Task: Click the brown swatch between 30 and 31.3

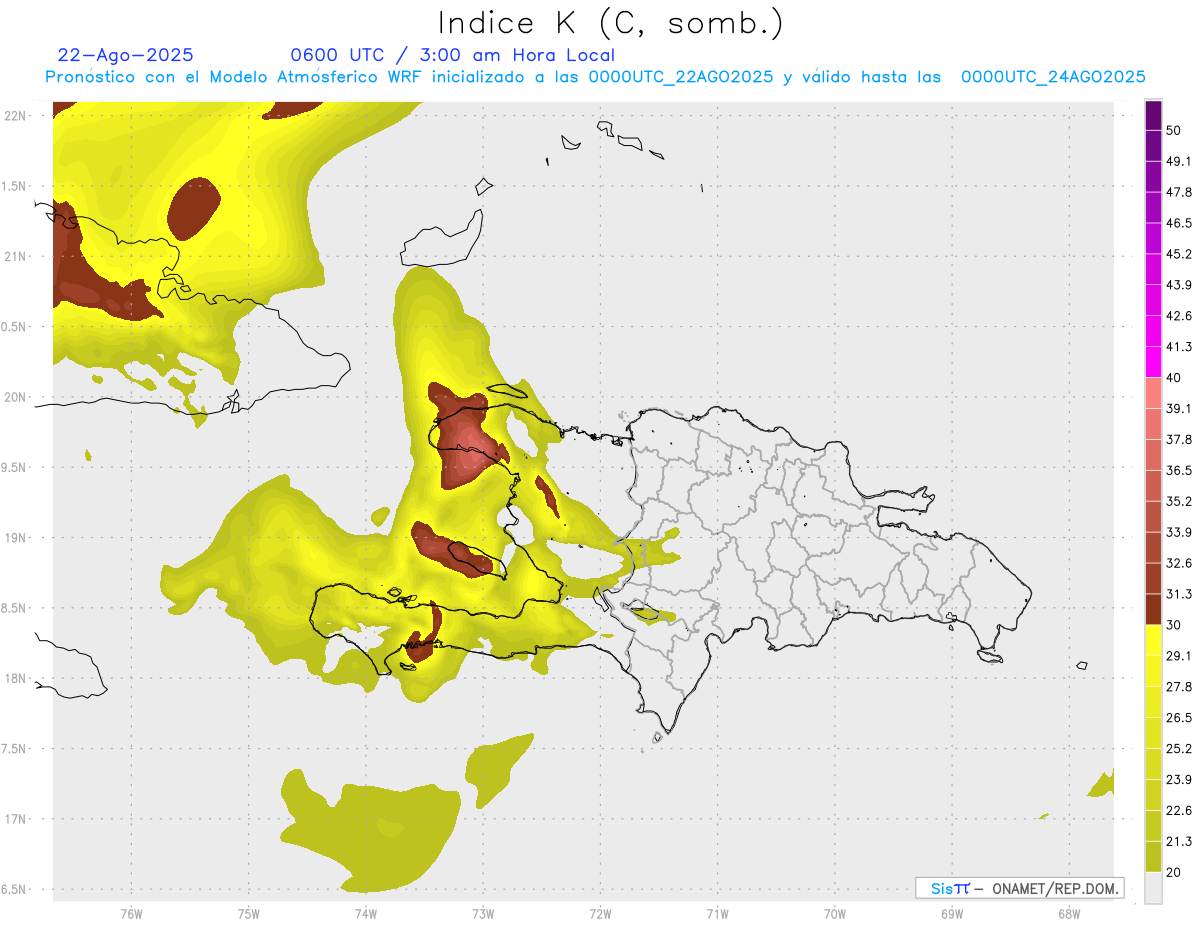Action: click(1153, 609)
